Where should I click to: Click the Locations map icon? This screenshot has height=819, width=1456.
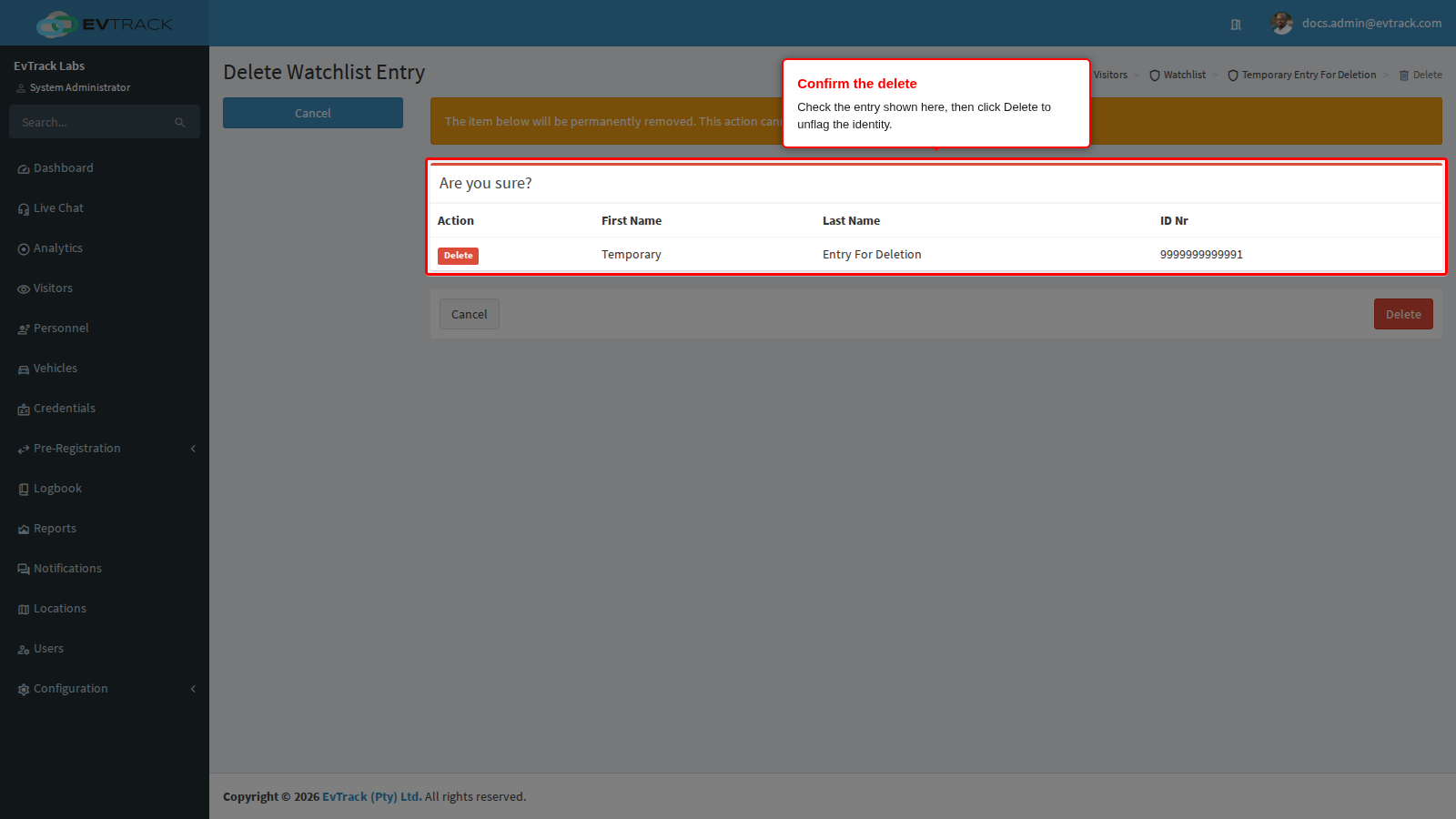[x=24, y=610]
